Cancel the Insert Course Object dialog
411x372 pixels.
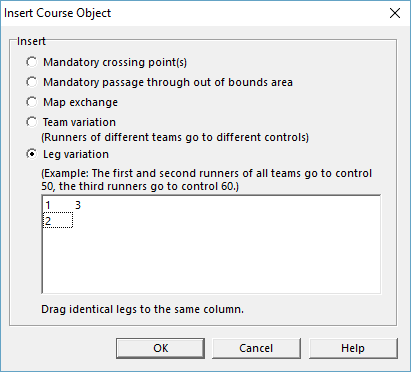tap(256, 348)
